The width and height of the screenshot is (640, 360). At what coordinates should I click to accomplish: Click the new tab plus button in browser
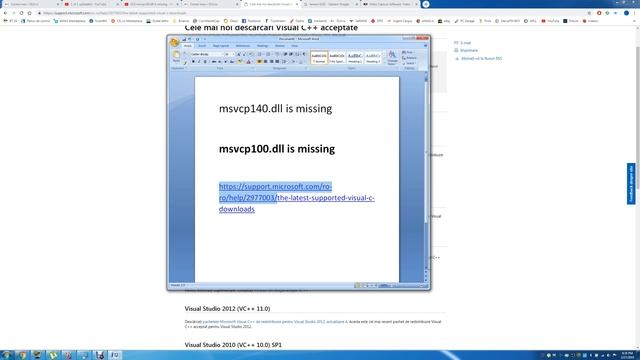[x=426, y=4]
